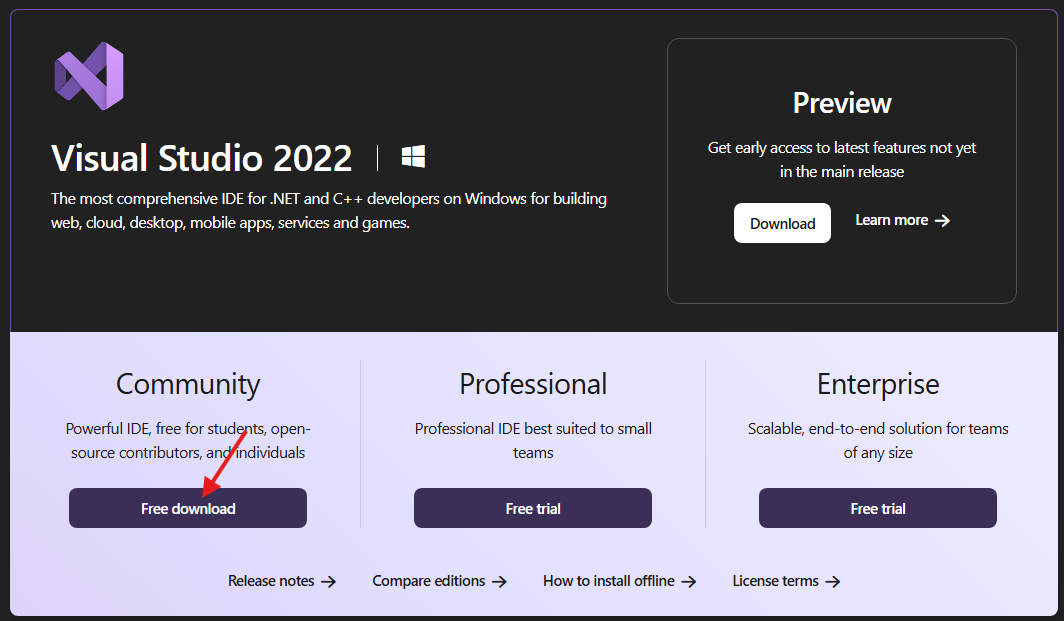This screenshot has width=1064, height=621.
Task: Click the Preview card heading
Action: tap(841, 103)
